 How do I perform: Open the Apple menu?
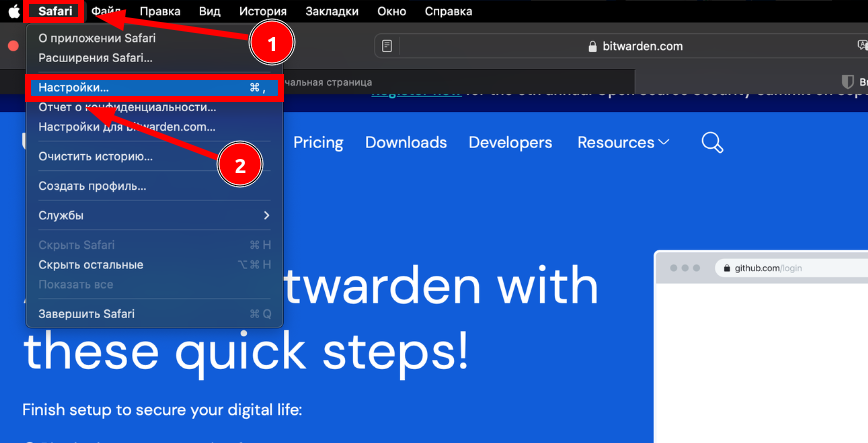14,11
